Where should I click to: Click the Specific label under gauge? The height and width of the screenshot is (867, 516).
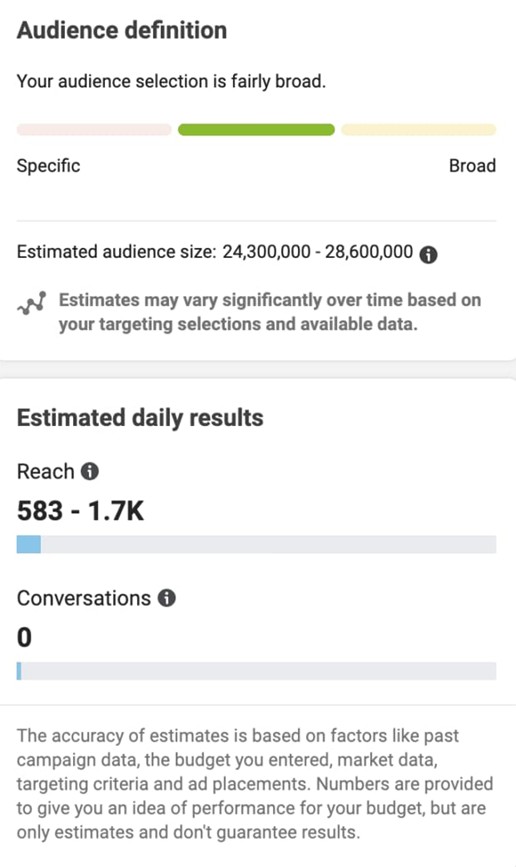48,165
